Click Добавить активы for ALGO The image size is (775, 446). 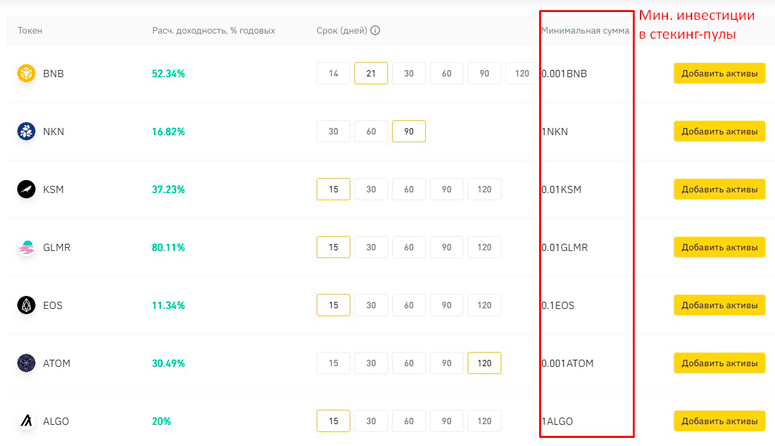tap(719, 421)
